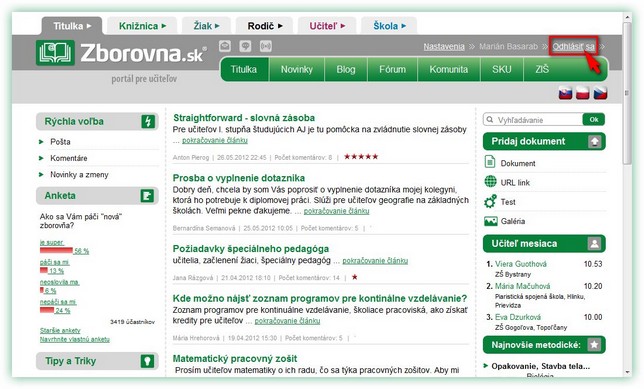Open Blog in the green menu

[x=346, y=69]
